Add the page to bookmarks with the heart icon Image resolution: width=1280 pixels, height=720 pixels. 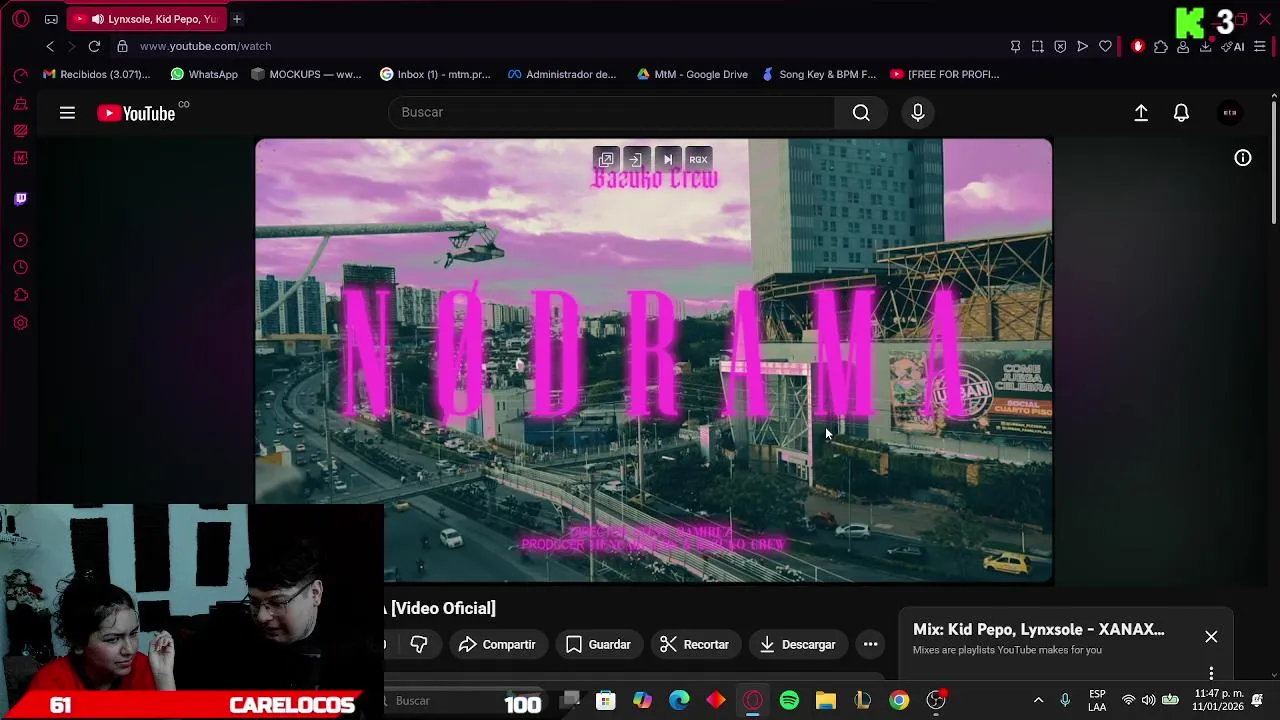tap(1105, 46)
